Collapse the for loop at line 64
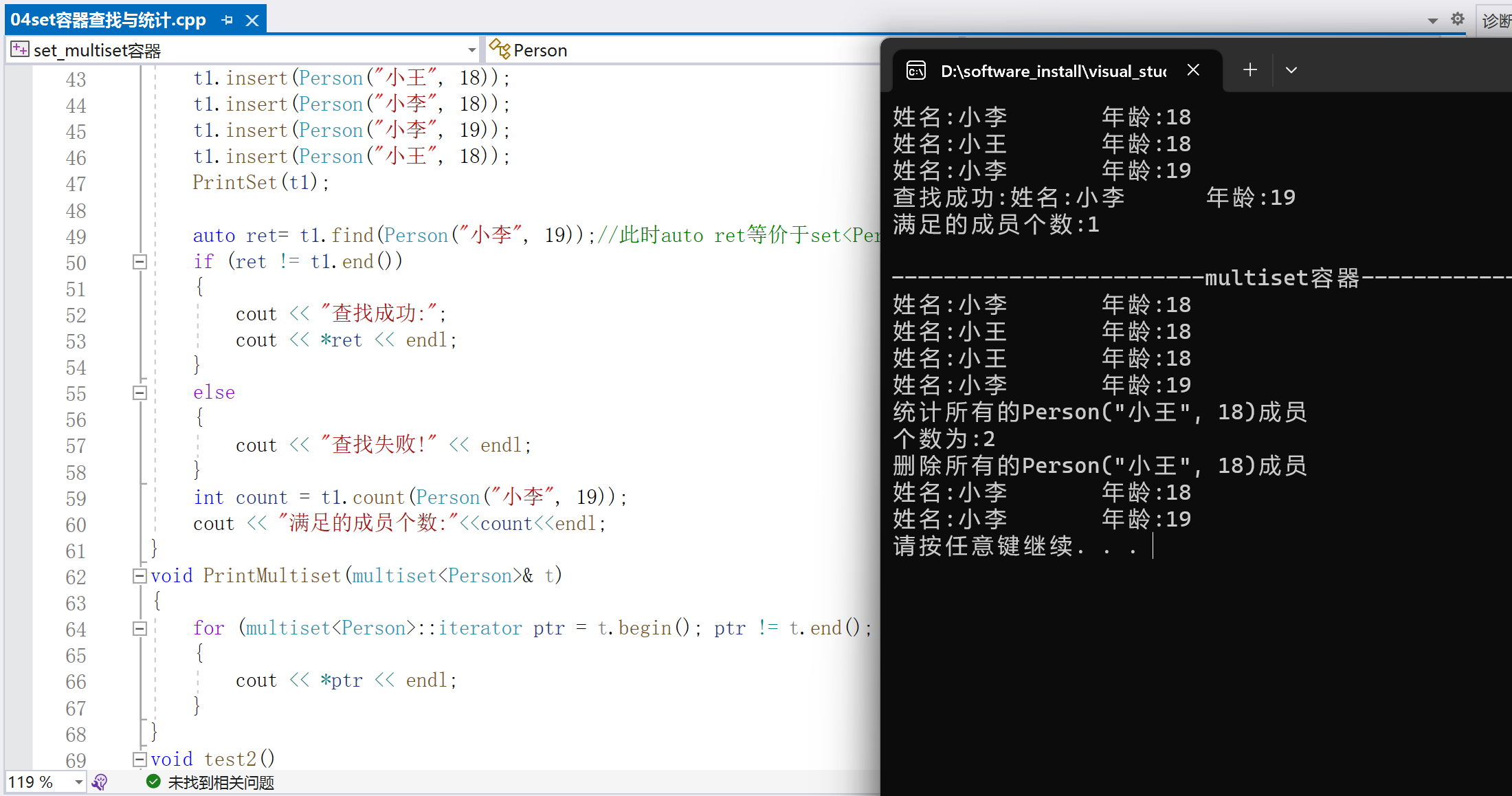This screenshot has width=1512, height=796. click(x=140, y=628)
